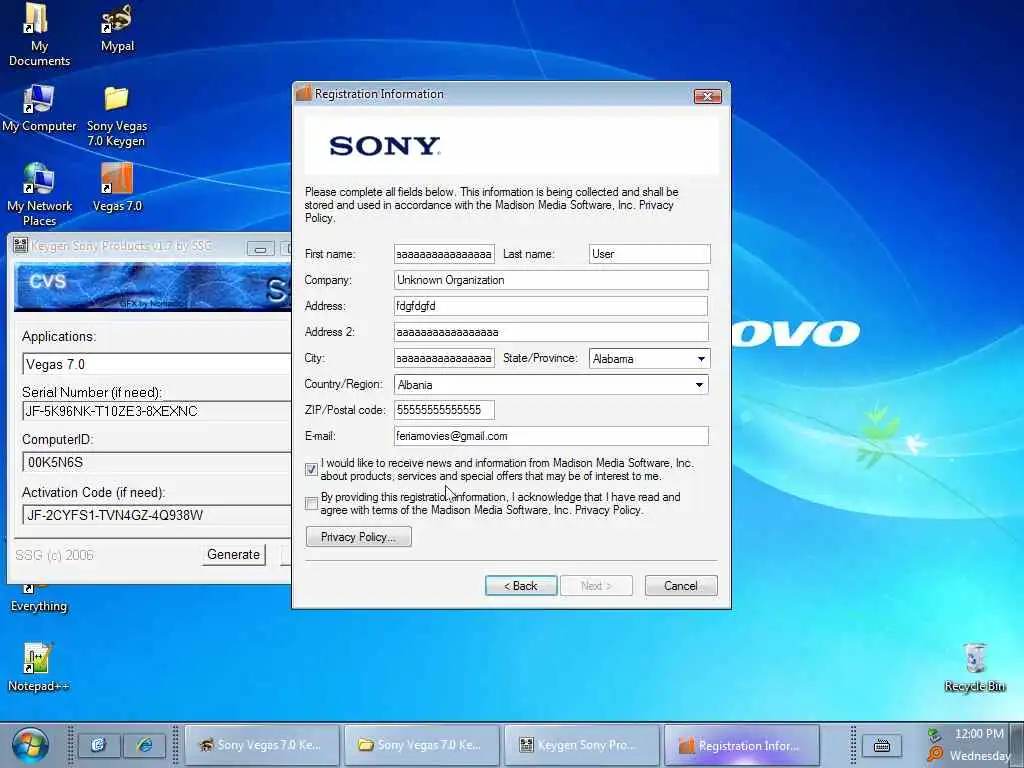
Task: Select the Everything desktop shortcut
Action: point(39,599)
